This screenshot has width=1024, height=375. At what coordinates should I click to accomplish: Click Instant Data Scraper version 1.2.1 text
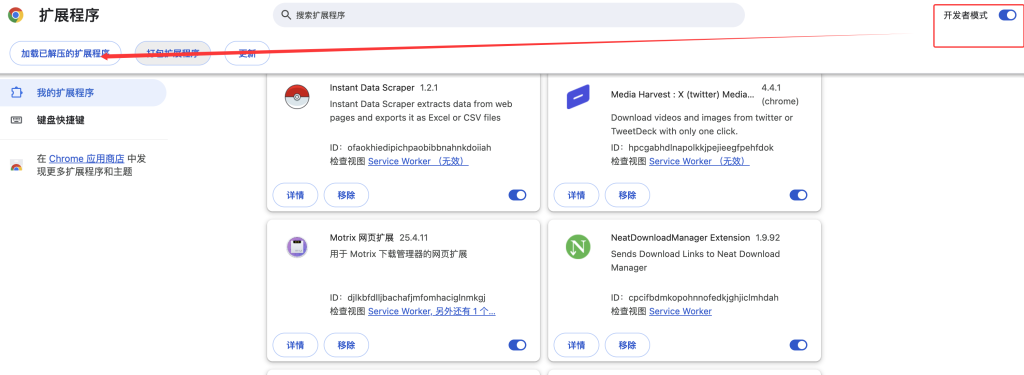click(428, 88)
